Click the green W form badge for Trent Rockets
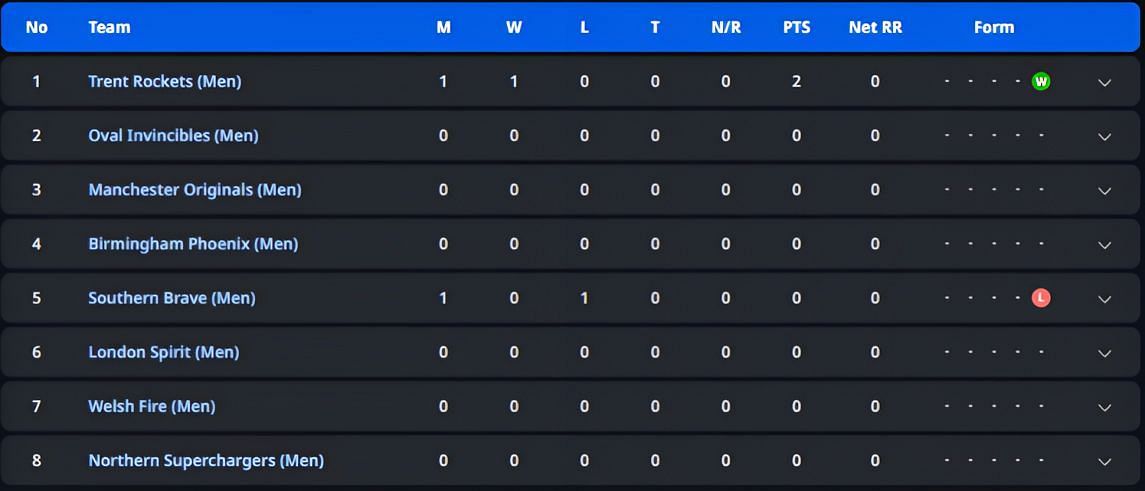Viewport: 1145px width, 491px height. click(1041, 81)
